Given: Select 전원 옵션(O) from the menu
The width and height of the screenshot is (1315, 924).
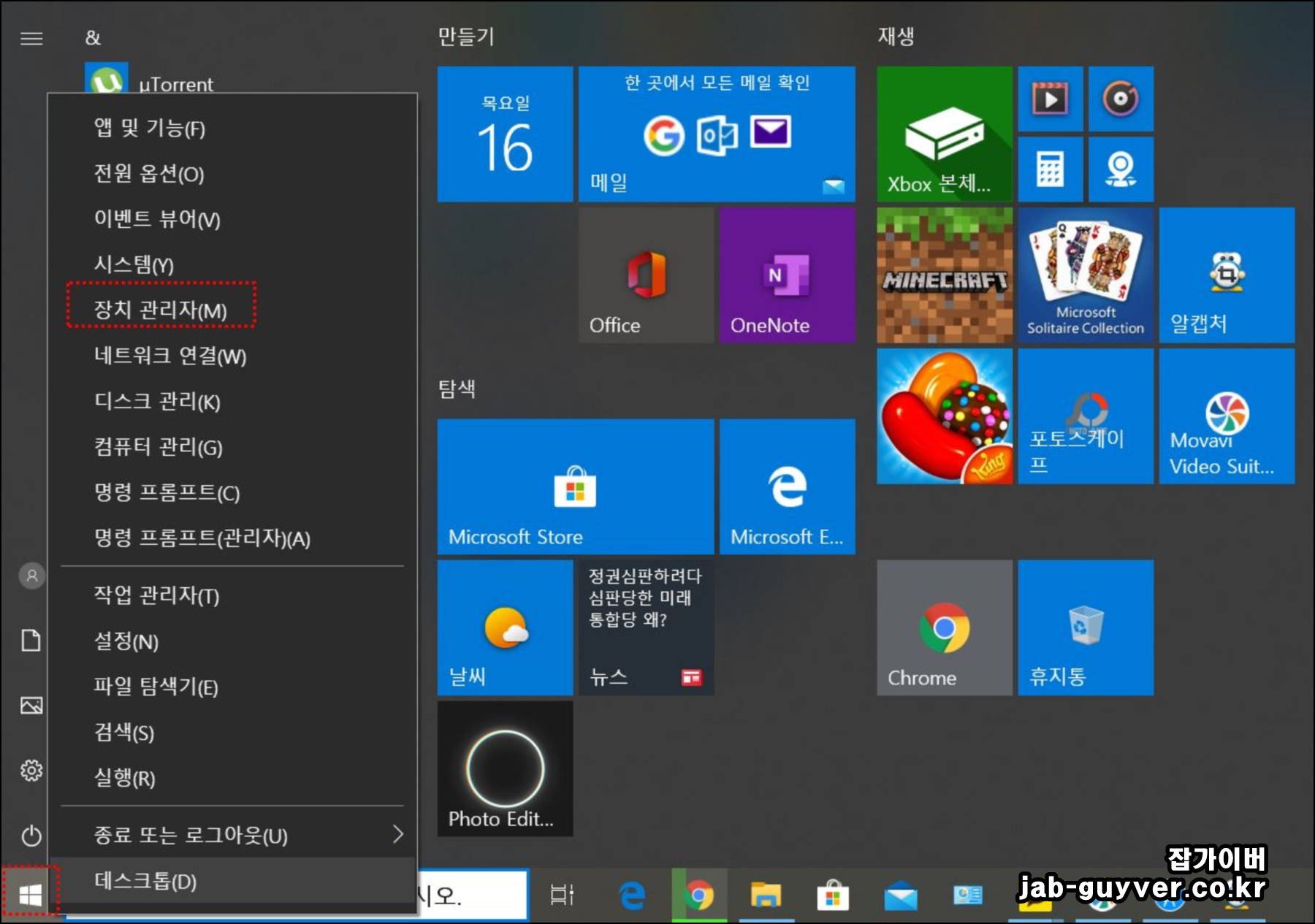Looking at the screenshot, I should pyautogui.click(x=232, y=174).
